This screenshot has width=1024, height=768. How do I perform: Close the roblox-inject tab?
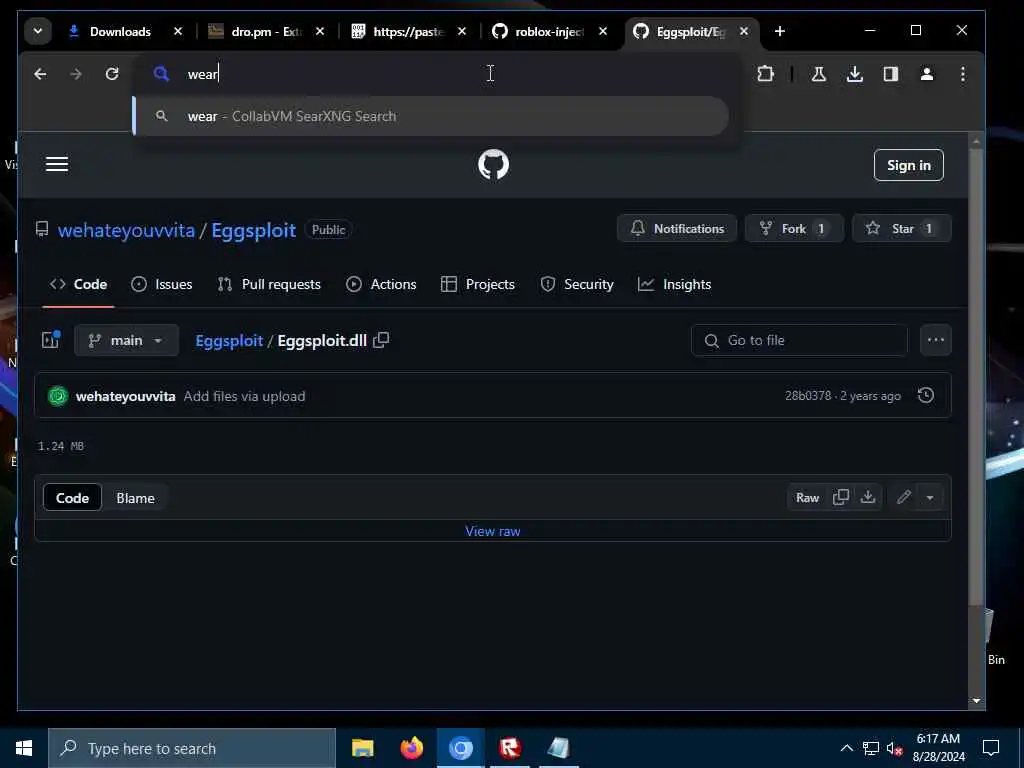tap(603, 31)
